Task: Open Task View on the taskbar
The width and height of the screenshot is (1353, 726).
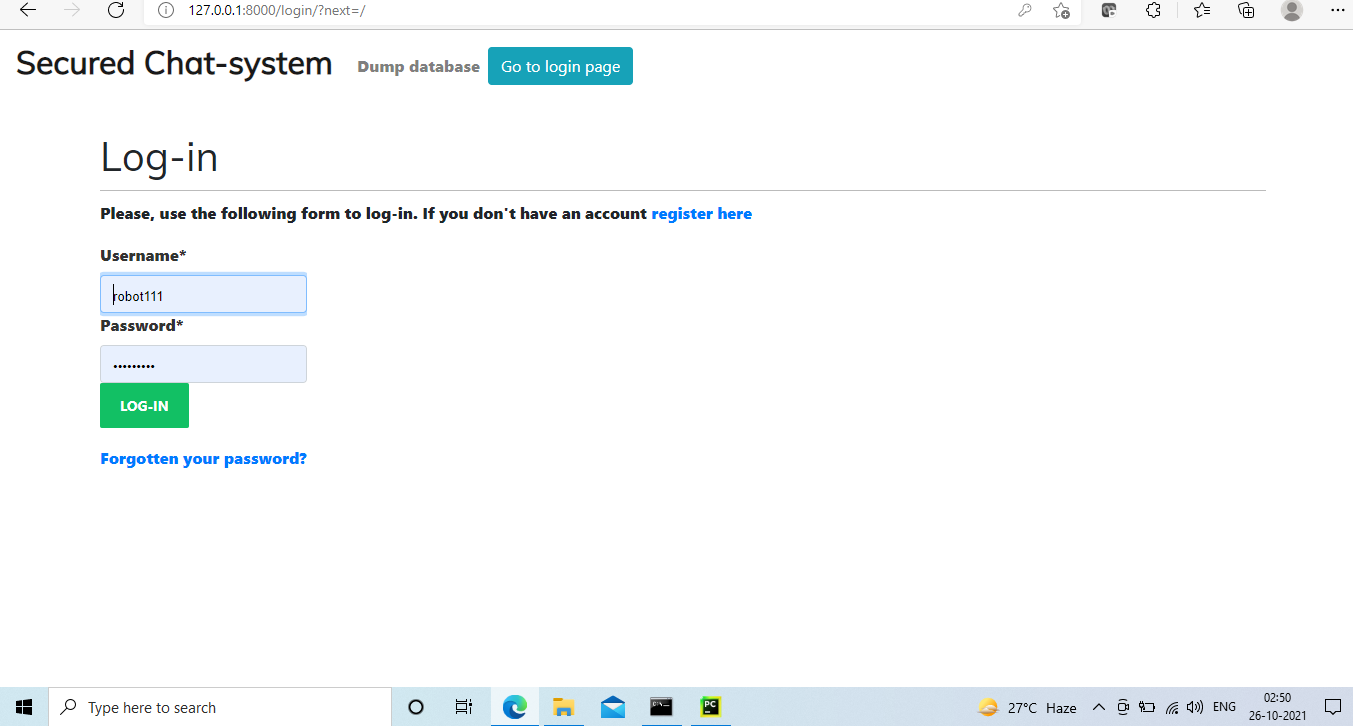Action: point(464,707)
